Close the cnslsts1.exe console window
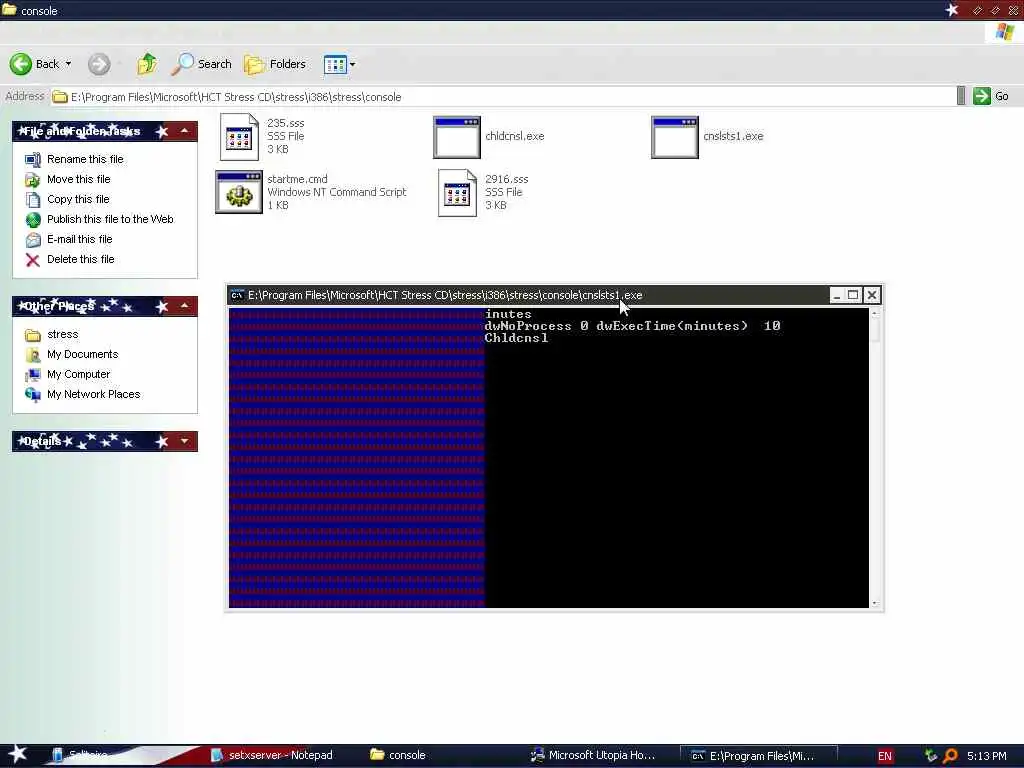 pos(871,295)
